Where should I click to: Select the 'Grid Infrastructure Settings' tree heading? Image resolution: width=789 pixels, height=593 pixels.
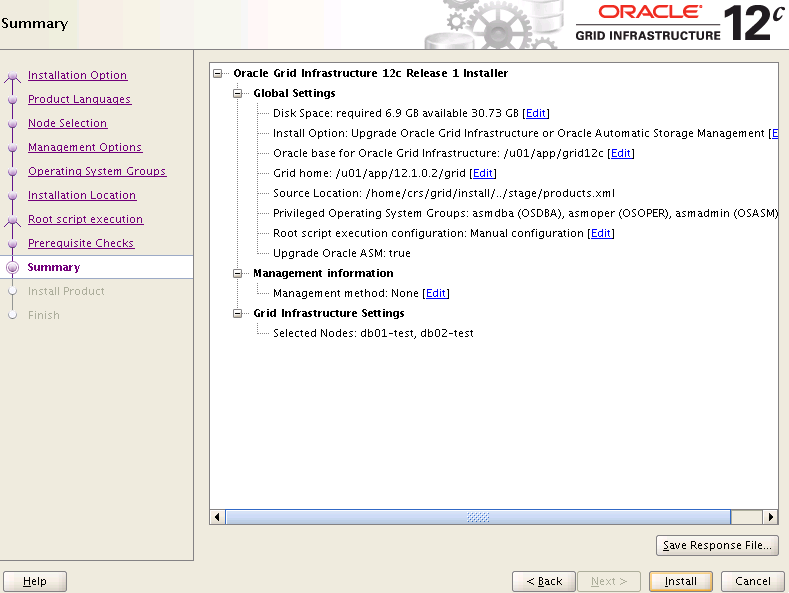pos(329,313)
